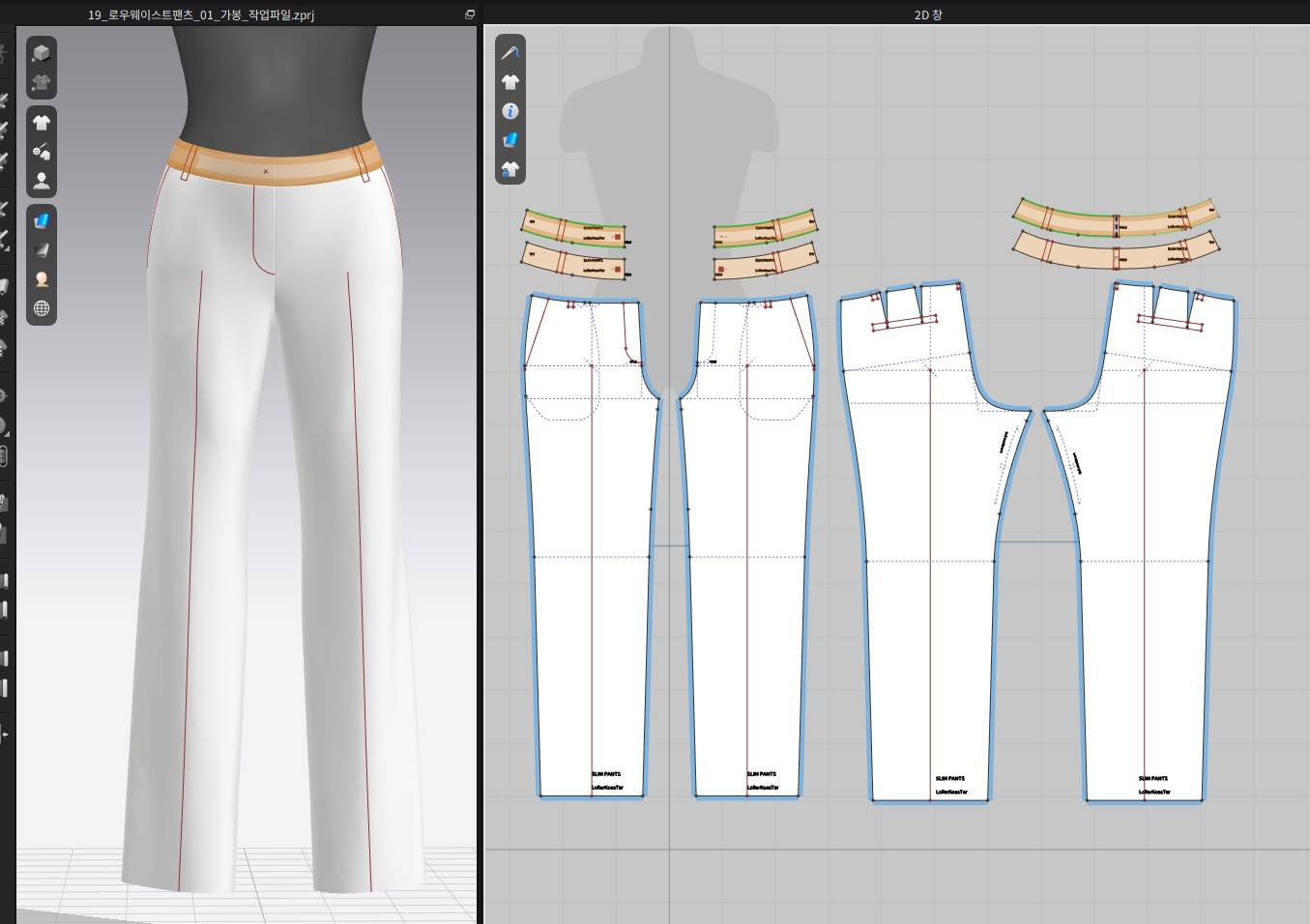This screenshot has width=1310, height=924.
Task: Expand the gray shirt simulation icon below cube
Action: pyautogui.click(x=41, y=83)
